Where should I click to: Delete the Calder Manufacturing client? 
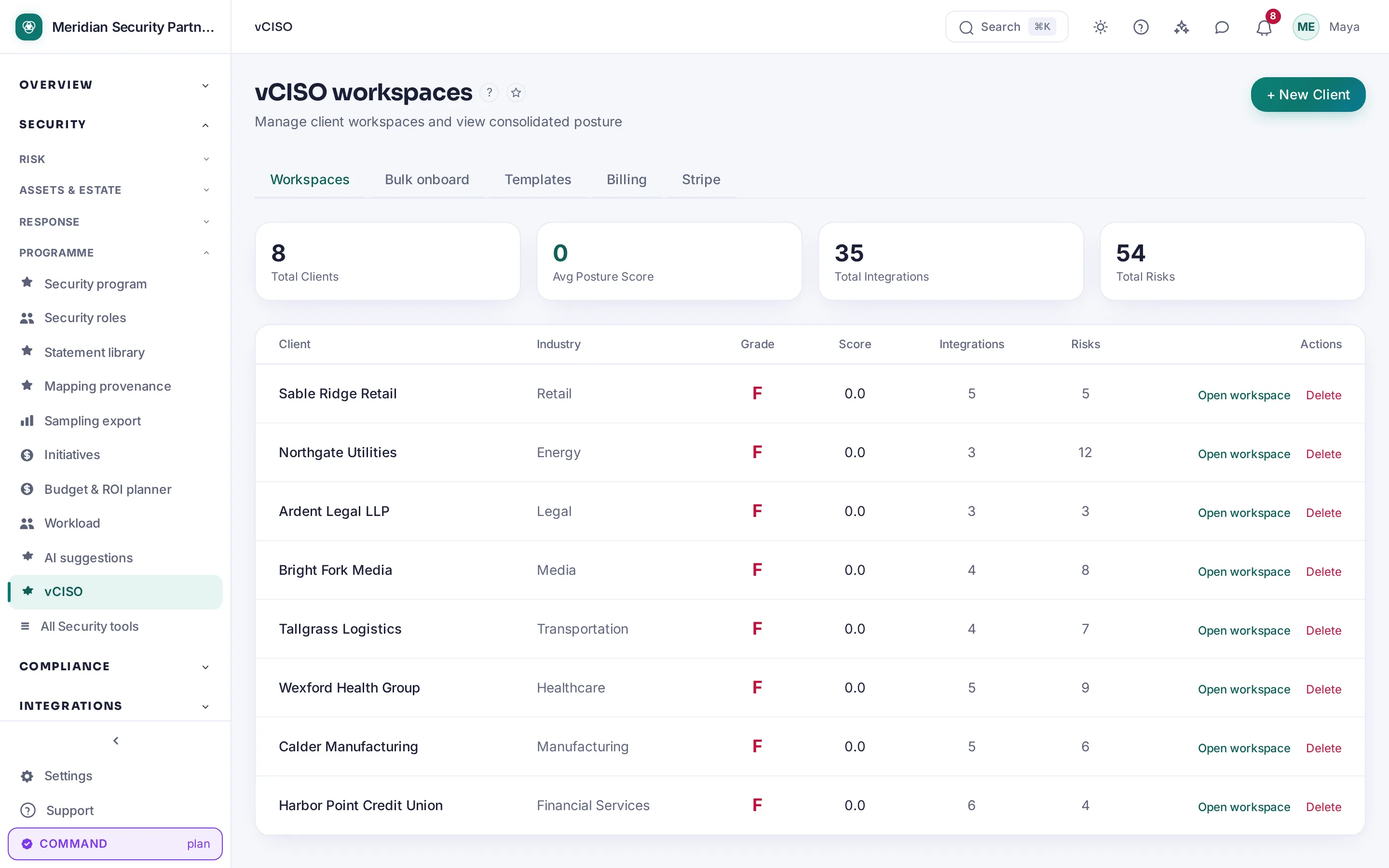click(1323, 748)
